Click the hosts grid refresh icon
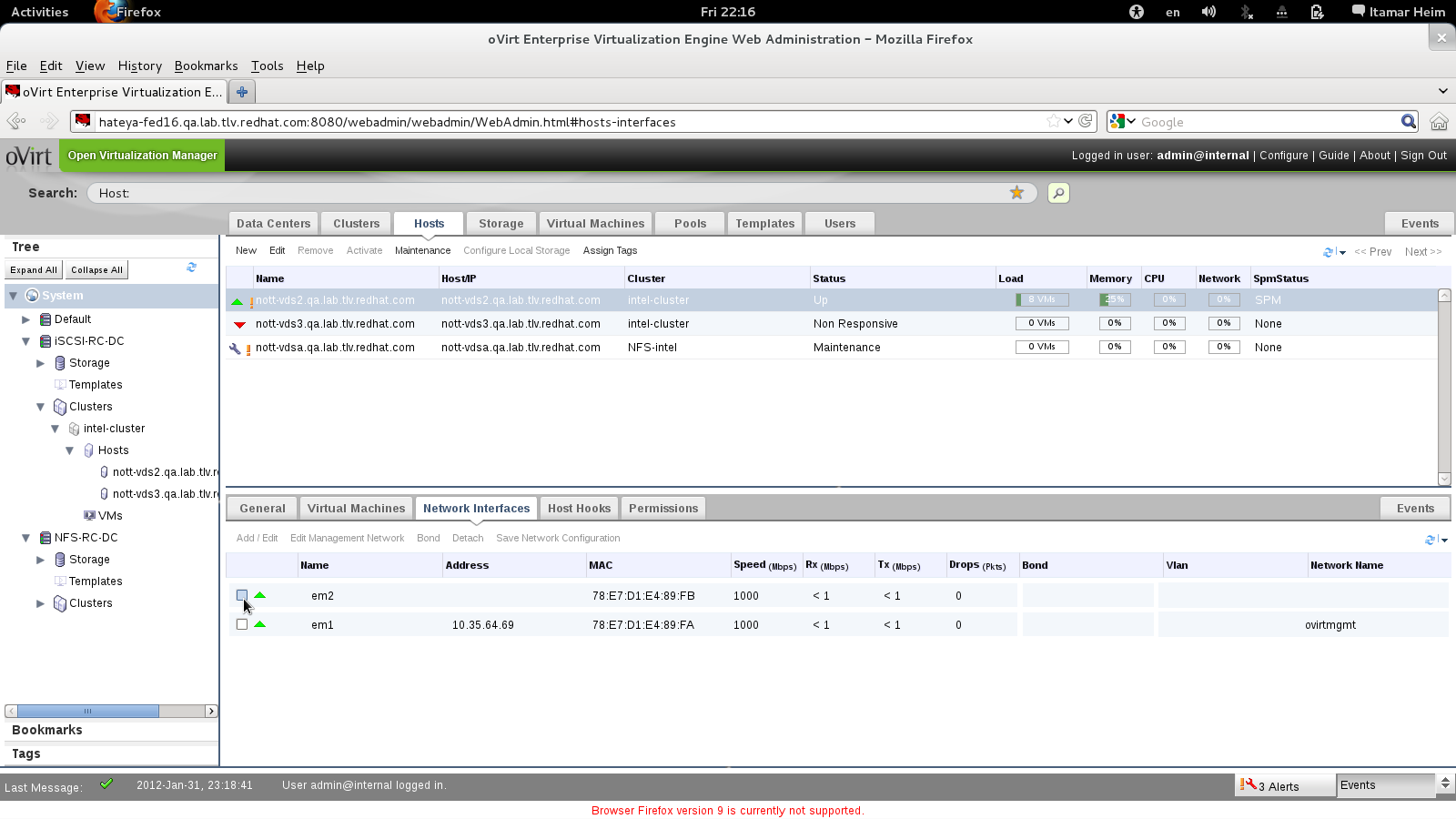Image resolution: width=1456 pixels, height=819 pixels. 1329,252
